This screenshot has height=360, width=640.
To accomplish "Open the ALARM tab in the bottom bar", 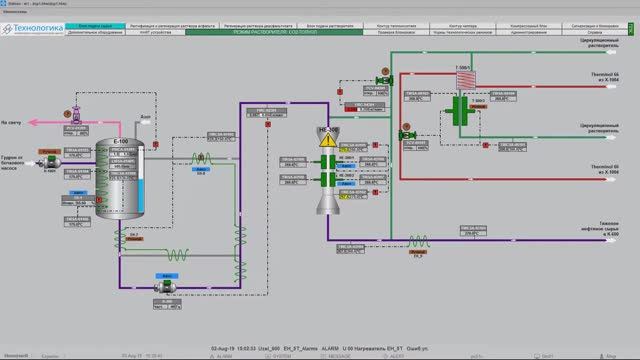I will tap(221, 356).
